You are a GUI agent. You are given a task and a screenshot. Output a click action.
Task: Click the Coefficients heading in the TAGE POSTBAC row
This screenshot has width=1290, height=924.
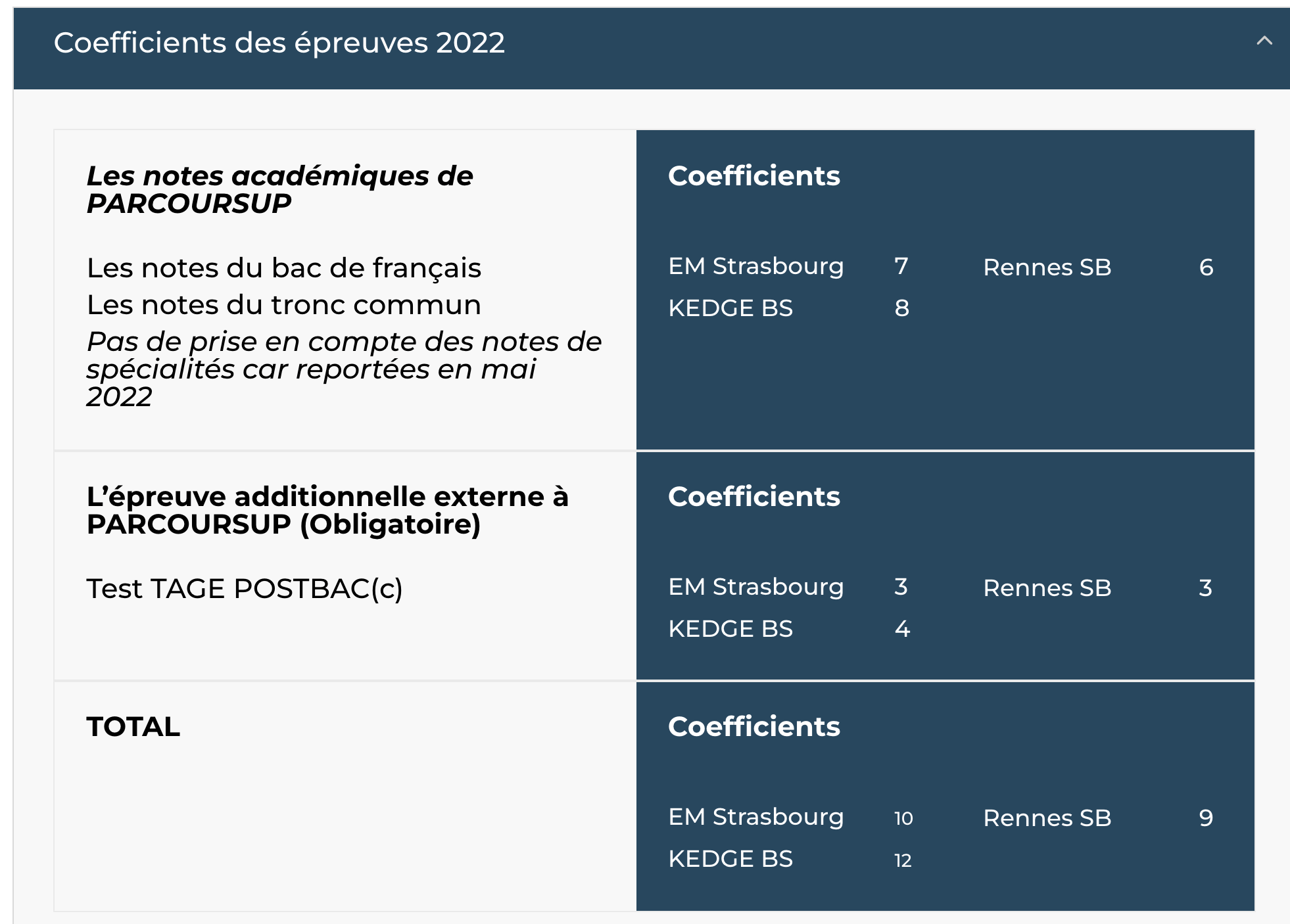[753, 497]
